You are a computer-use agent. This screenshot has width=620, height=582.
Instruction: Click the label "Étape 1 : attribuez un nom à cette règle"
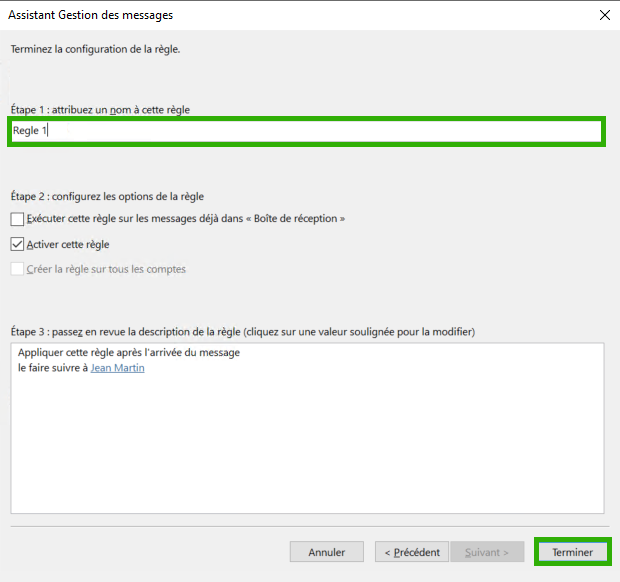[100, 110]
